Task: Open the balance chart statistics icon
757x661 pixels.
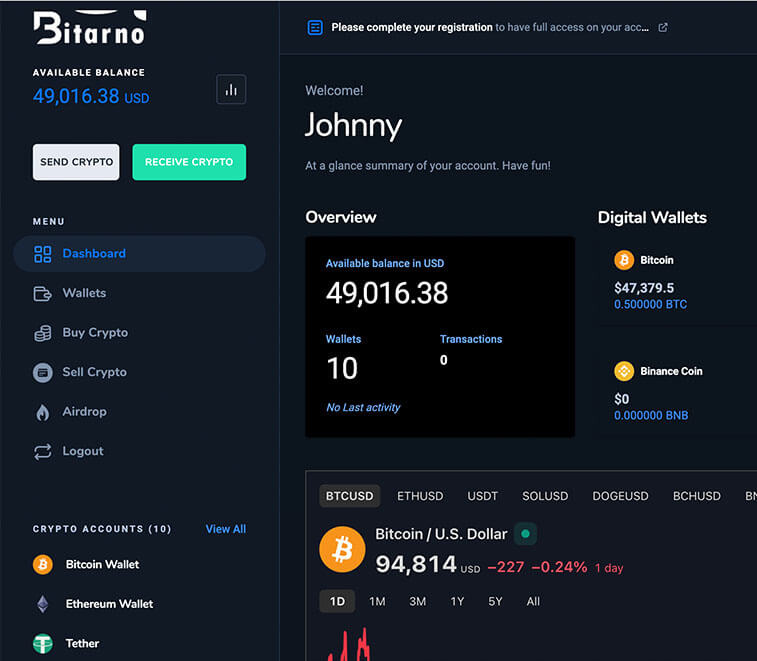Action: (231, 89)
